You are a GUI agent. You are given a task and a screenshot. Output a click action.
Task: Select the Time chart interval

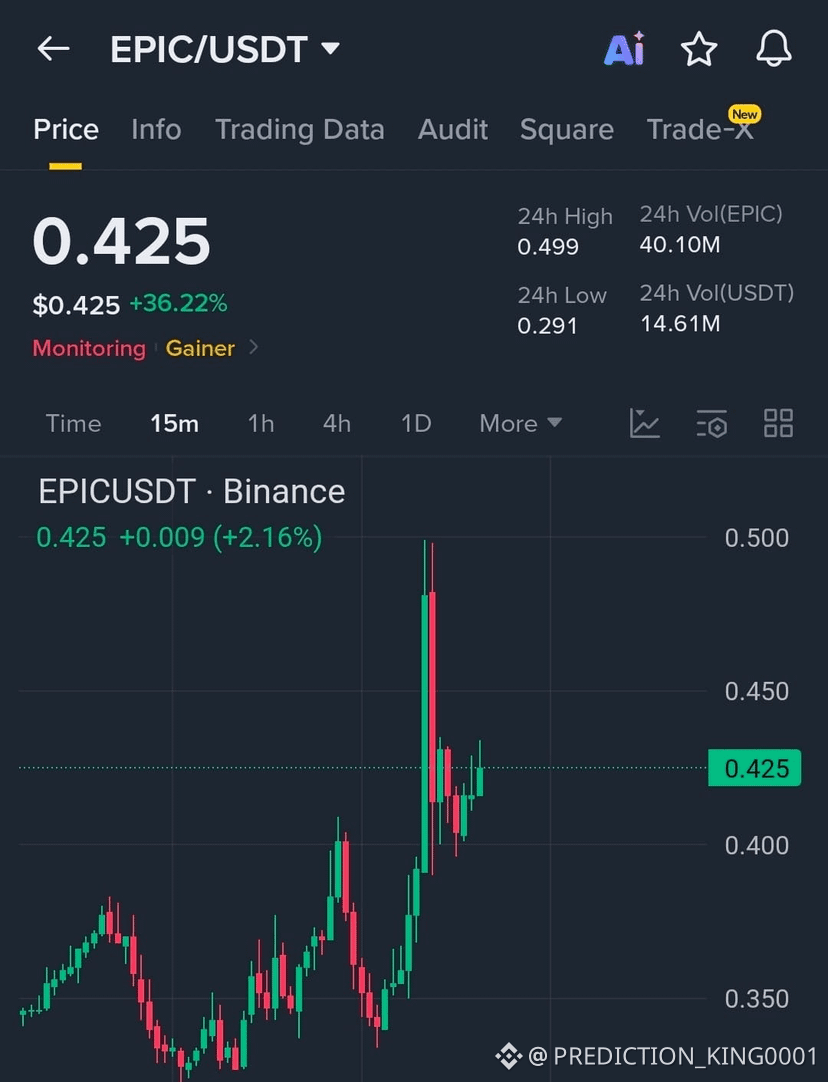73,423
